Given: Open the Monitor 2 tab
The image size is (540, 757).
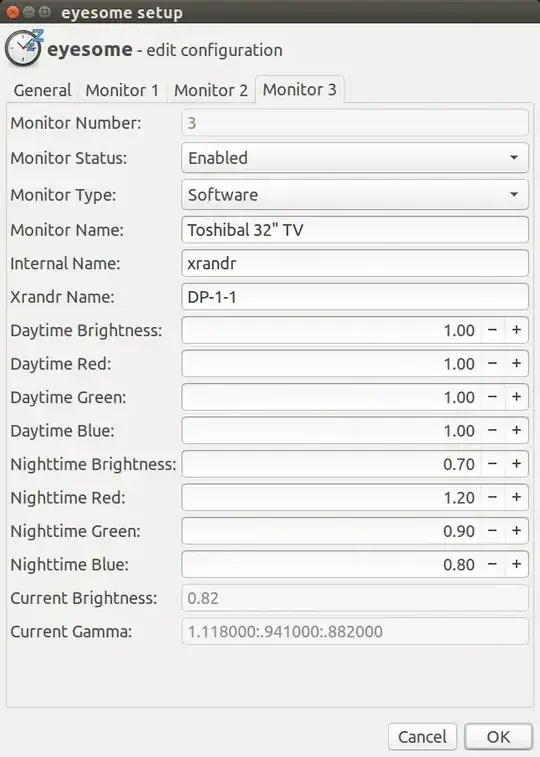Looking at the screenshot, I should [x=210, y=90].
